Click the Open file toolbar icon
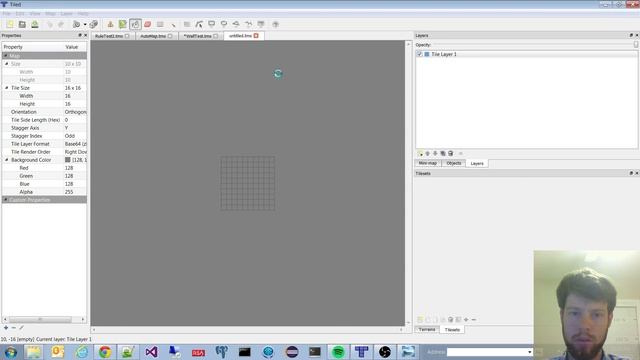640x360 pixels. pyautogui.click(x=22, y=24)
